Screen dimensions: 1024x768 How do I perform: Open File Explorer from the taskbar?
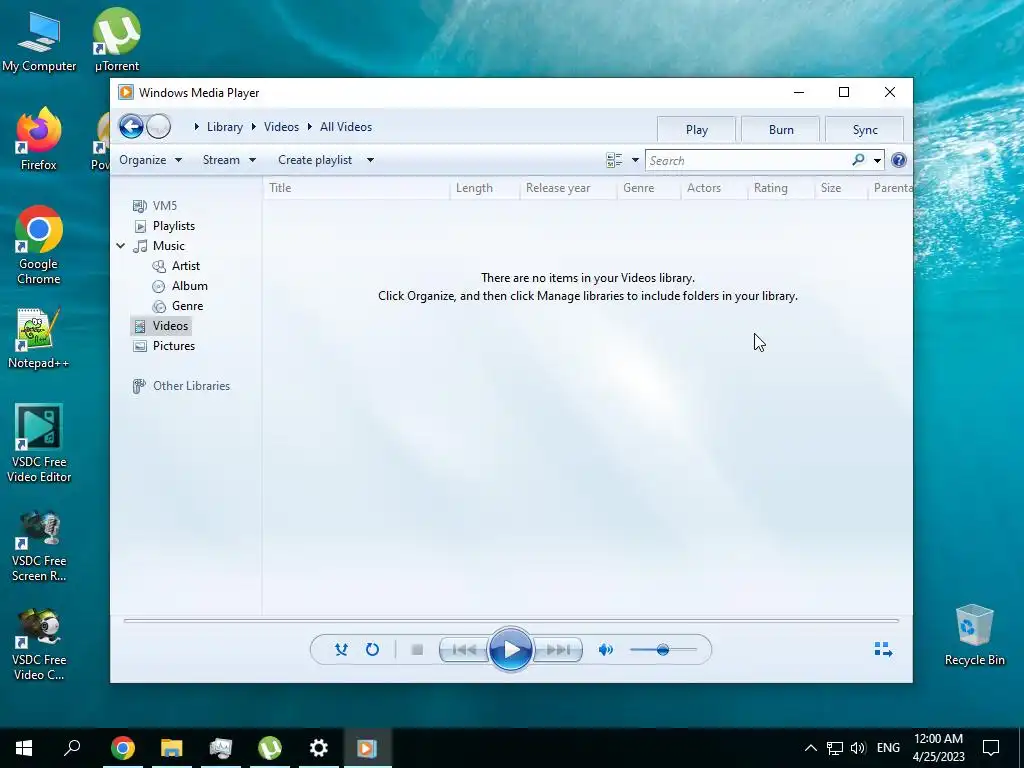tap(171, 748)
